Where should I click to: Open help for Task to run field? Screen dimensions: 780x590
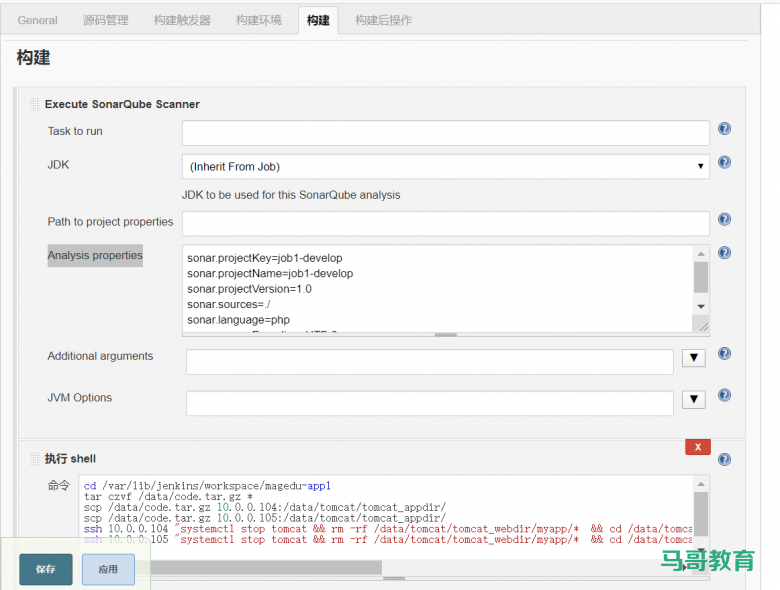click(724, 129)
